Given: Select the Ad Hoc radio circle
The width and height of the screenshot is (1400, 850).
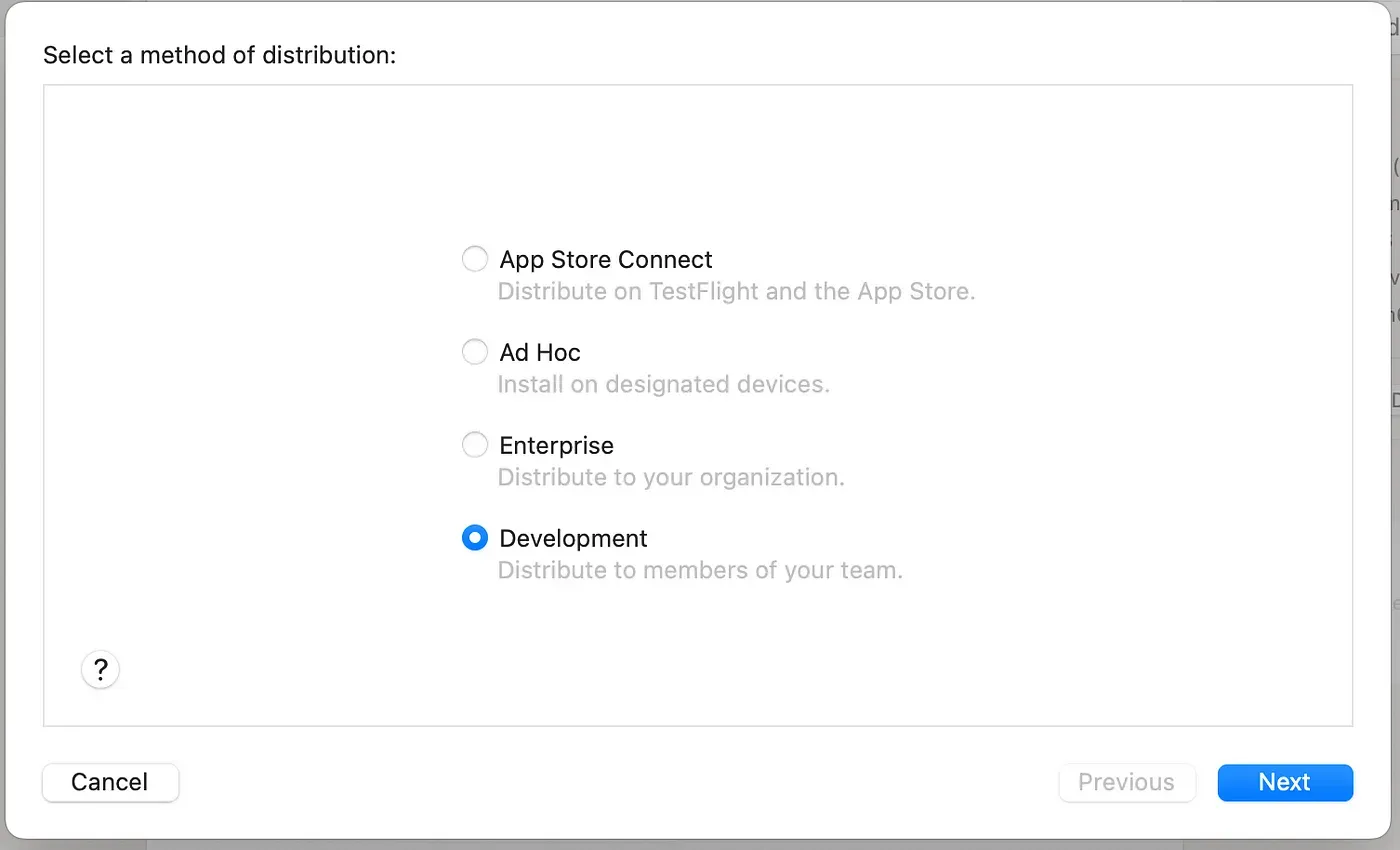Looking at the screenshot, I should (475, 352).
